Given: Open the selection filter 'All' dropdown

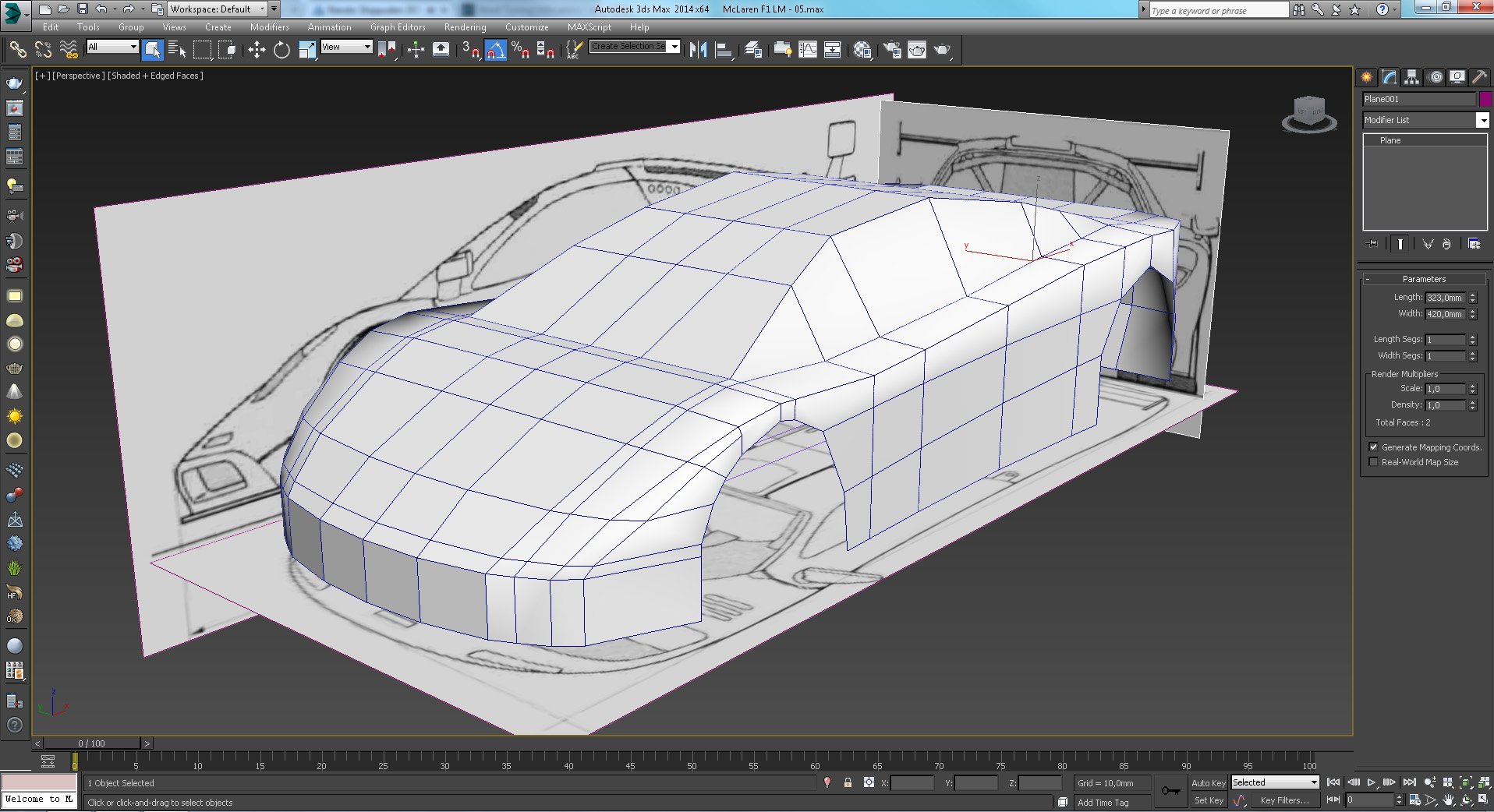Looking at the screenshot, I should (112, 48).
